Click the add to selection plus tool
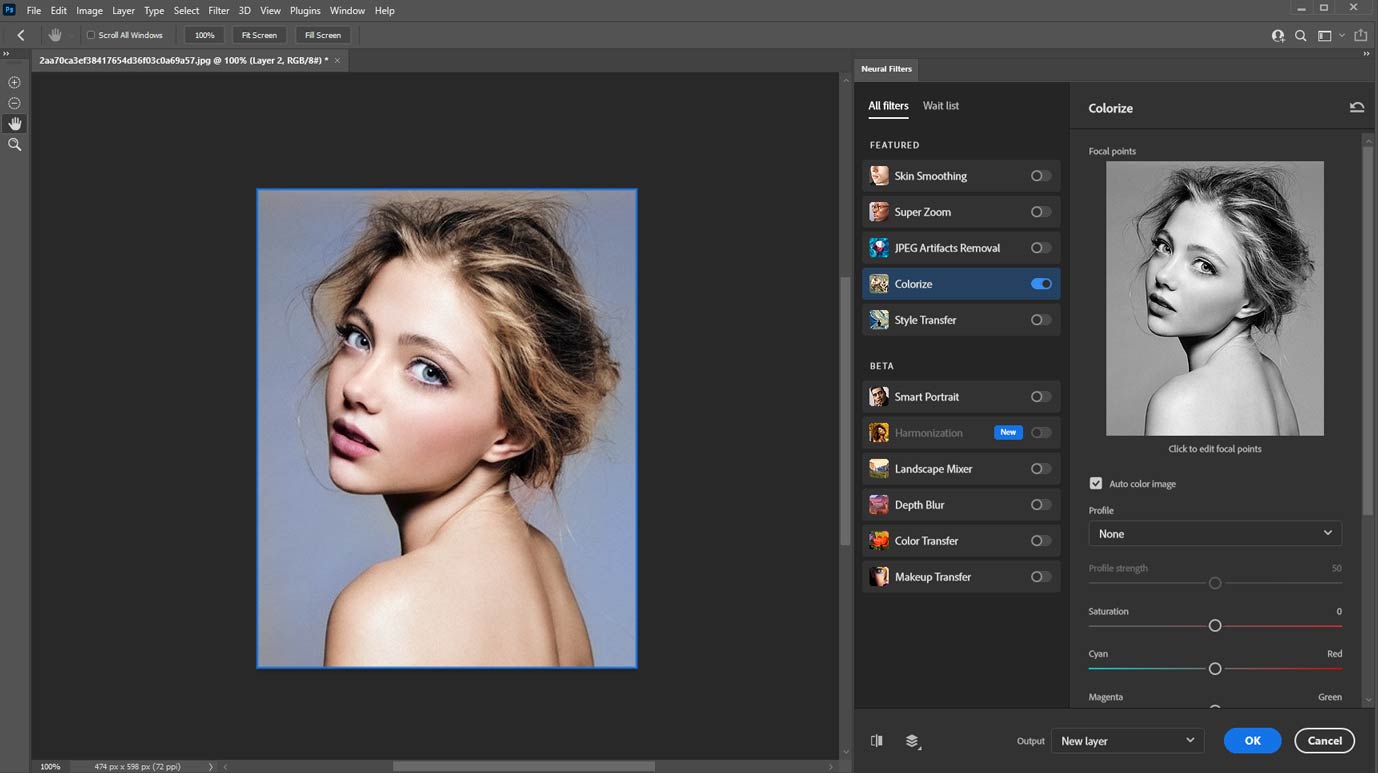The height and width of the screenshot is (773, 1378). click(x=14, y=82)
